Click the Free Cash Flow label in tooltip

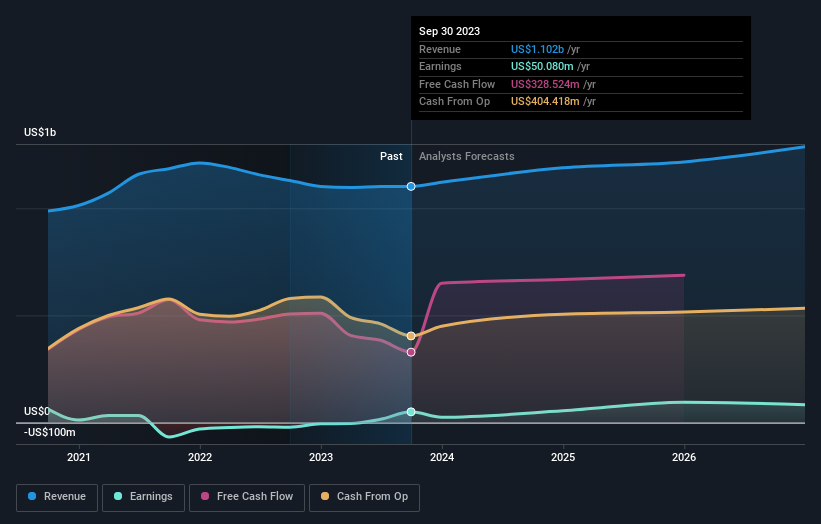[457, 84]
